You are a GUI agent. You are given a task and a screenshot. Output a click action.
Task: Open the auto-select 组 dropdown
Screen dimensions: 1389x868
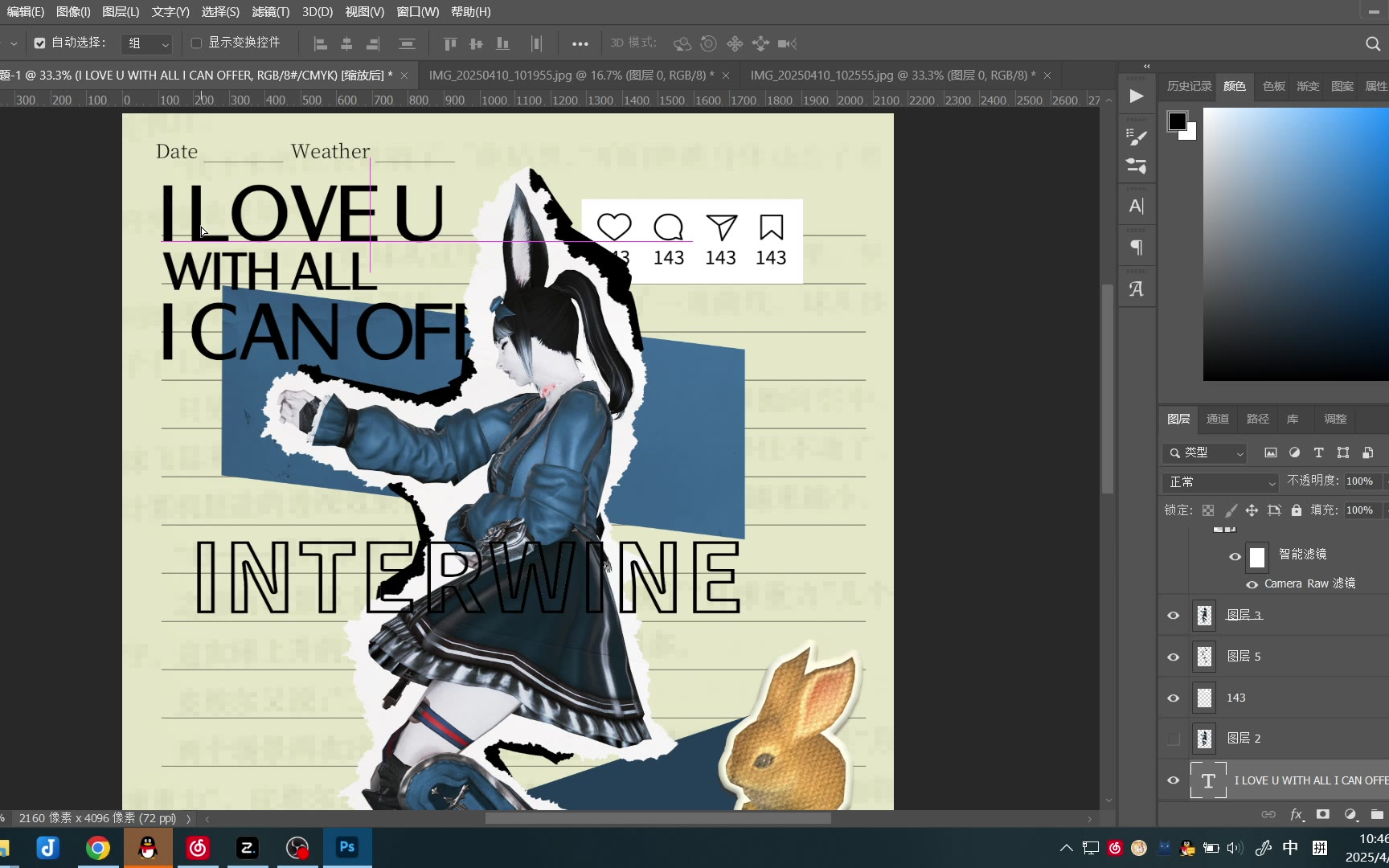(x=147, y=43)
